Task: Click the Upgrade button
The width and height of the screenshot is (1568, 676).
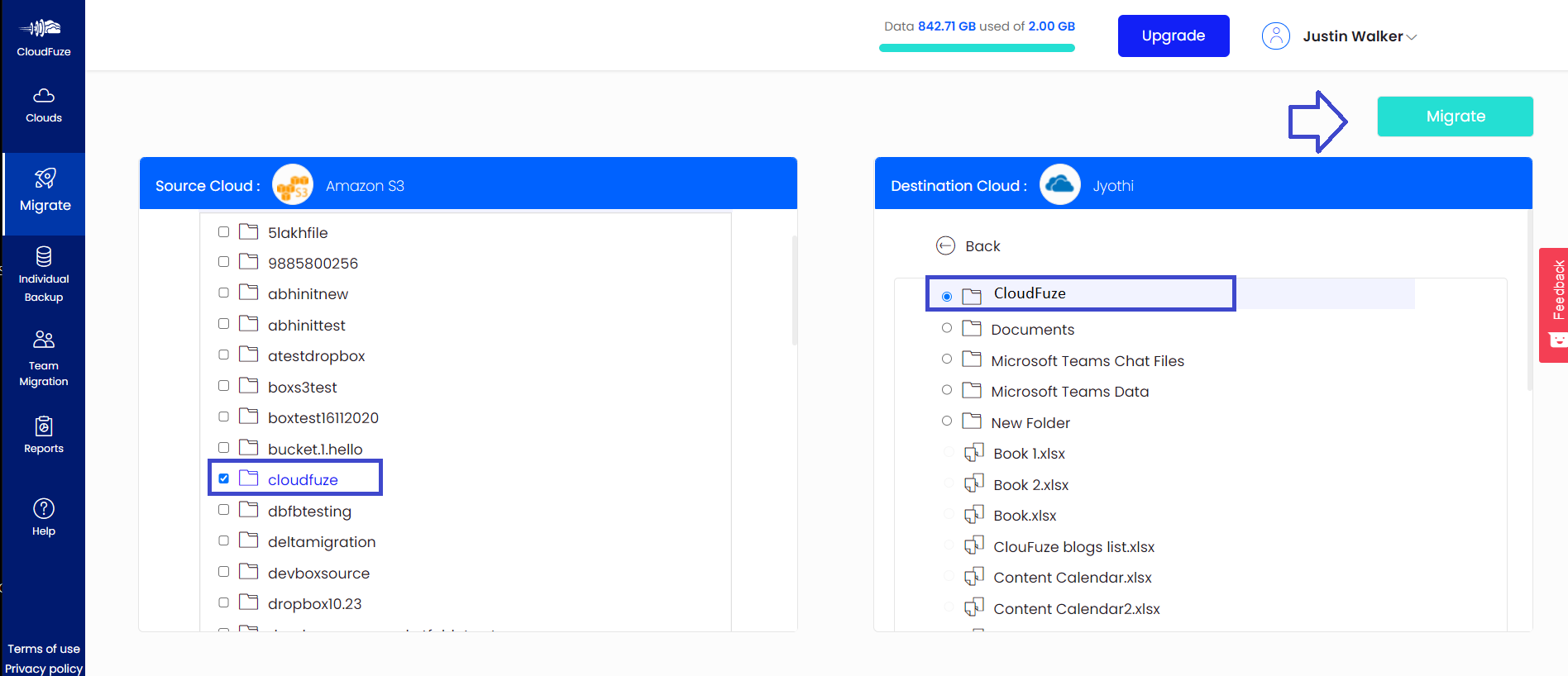Action: 1174,36
